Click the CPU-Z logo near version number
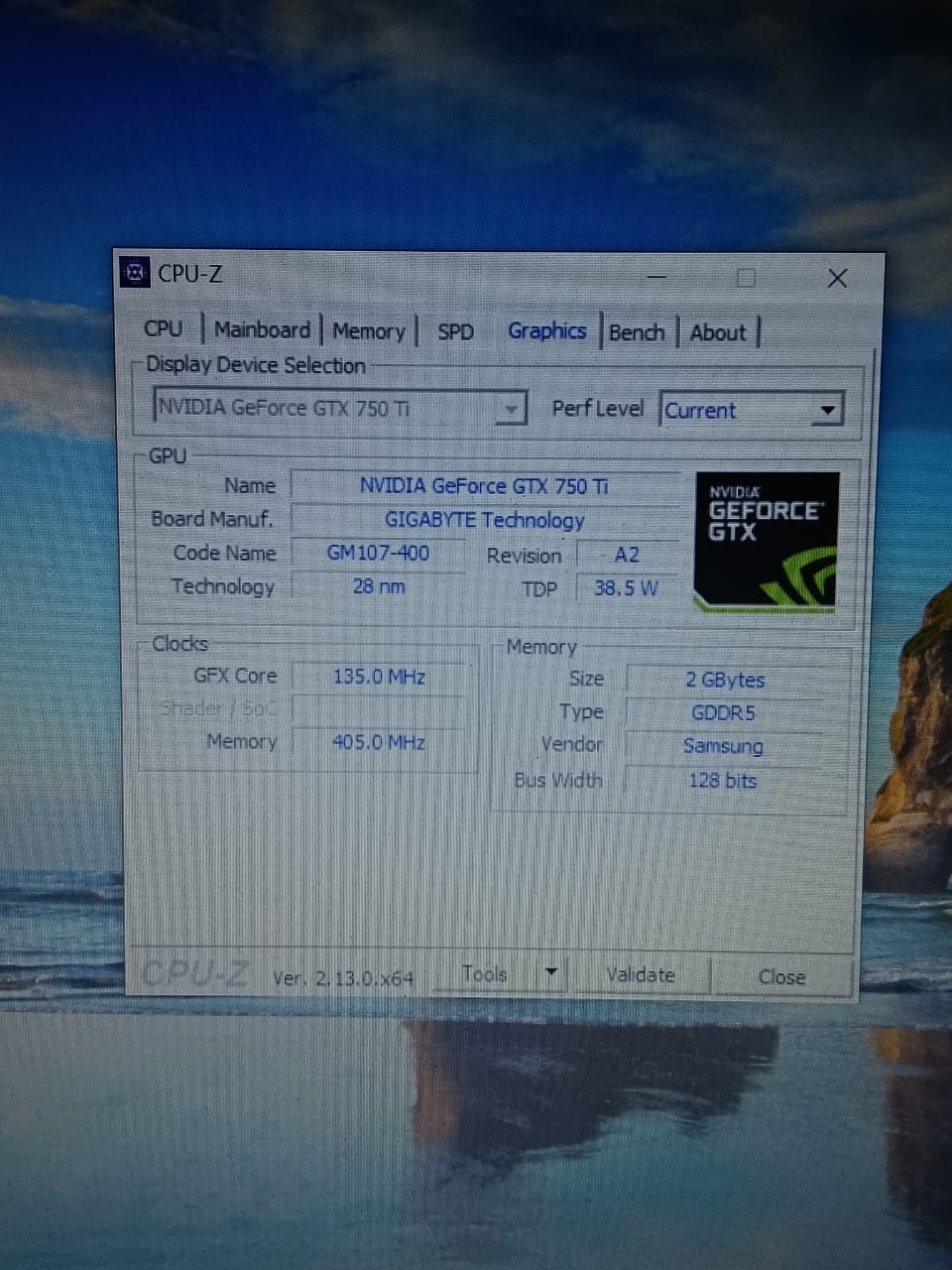952x1270 pixels. point(194,974)
